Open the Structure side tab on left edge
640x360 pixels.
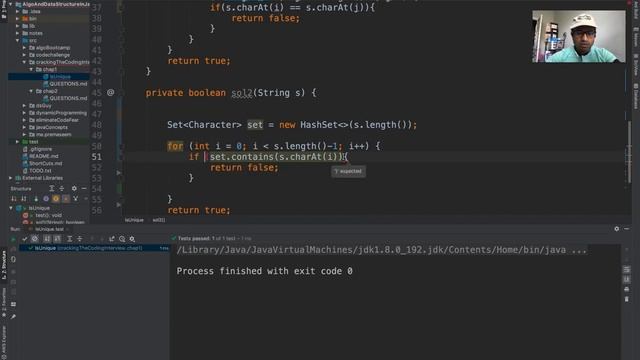[4, 265]
